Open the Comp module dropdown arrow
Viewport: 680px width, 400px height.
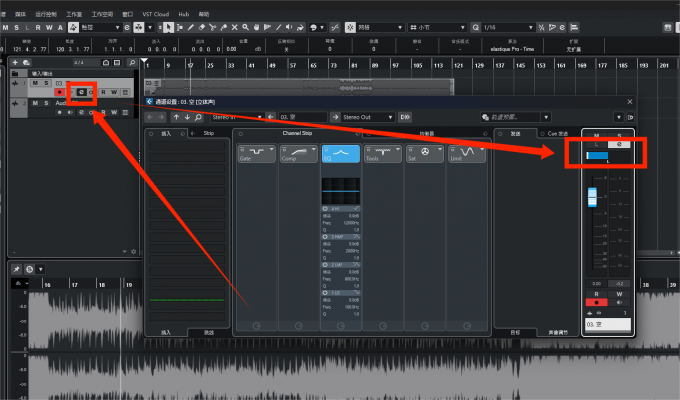pyautogui.click(x=314, y=149)
